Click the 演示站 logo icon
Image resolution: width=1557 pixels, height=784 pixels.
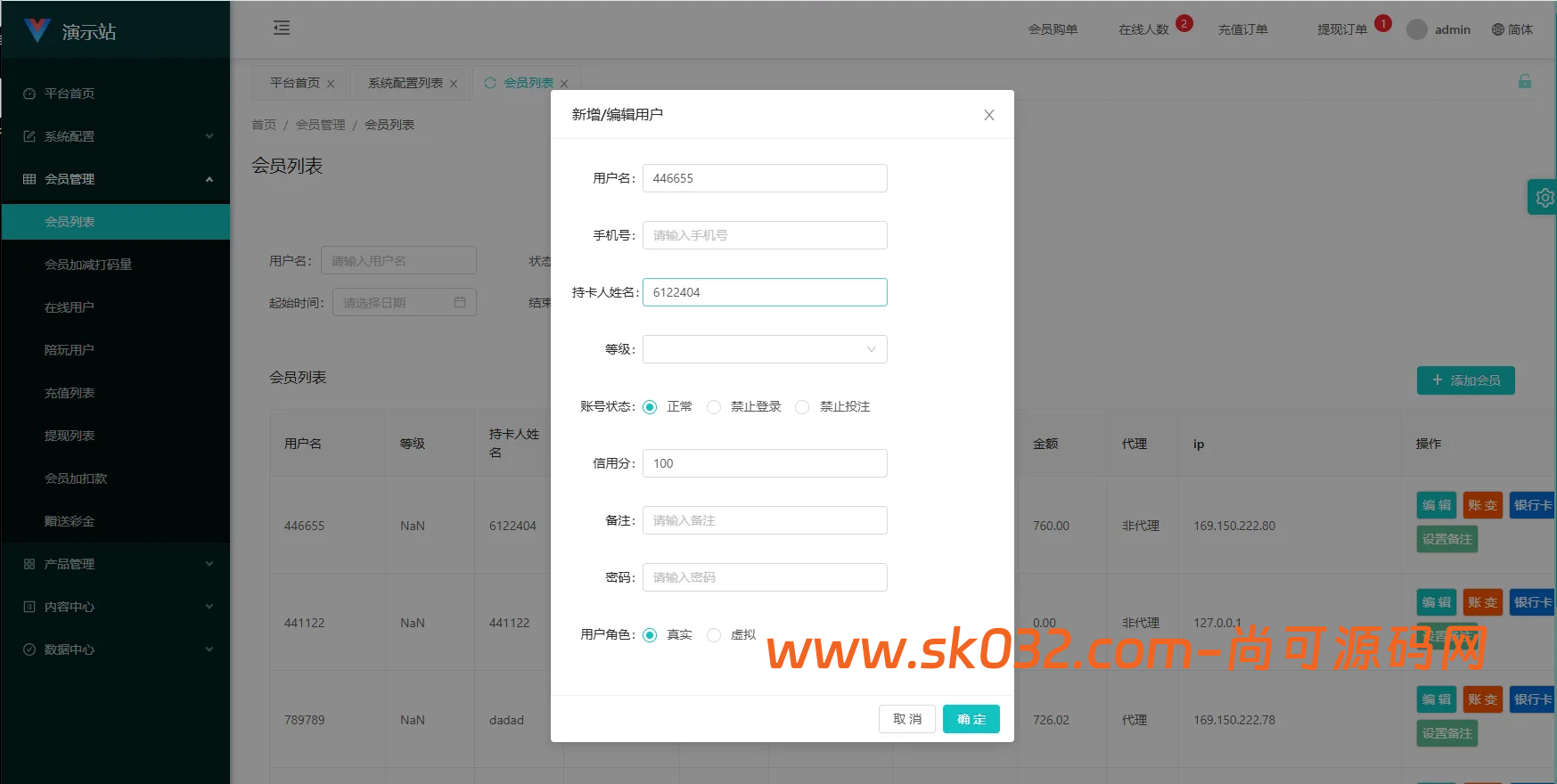click(37, 30)
